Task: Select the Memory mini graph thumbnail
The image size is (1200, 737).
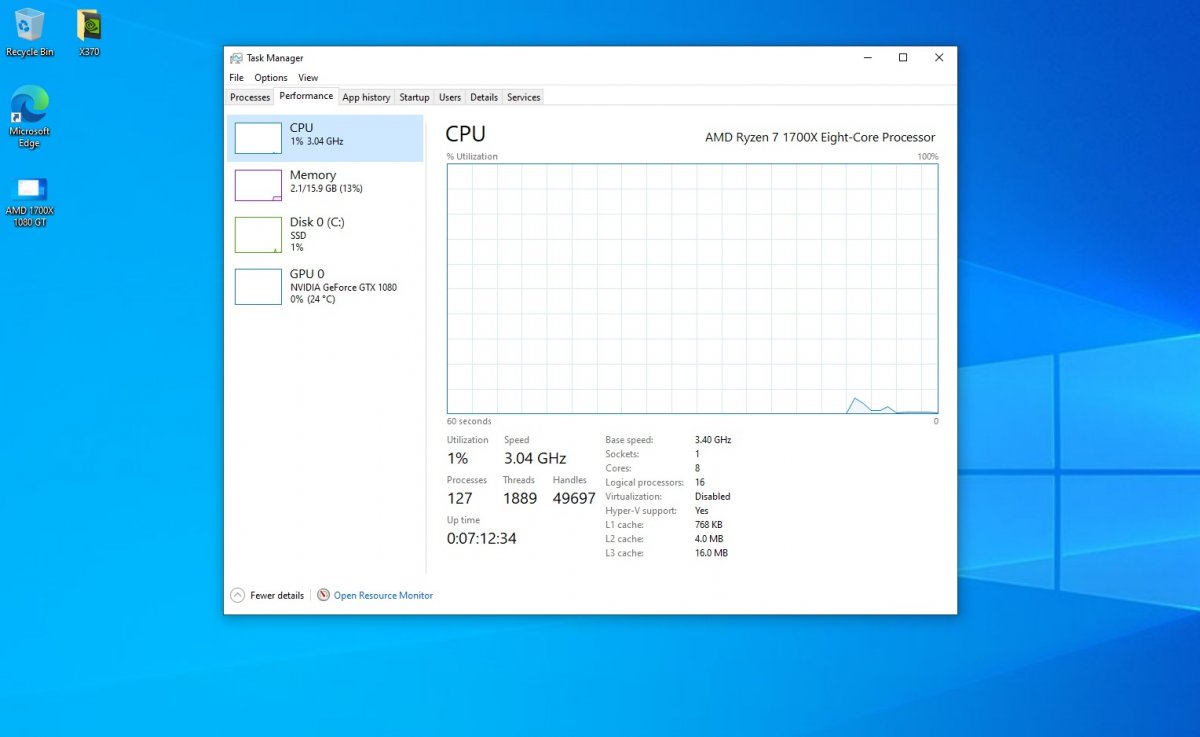Action: [x=258, y=185]
